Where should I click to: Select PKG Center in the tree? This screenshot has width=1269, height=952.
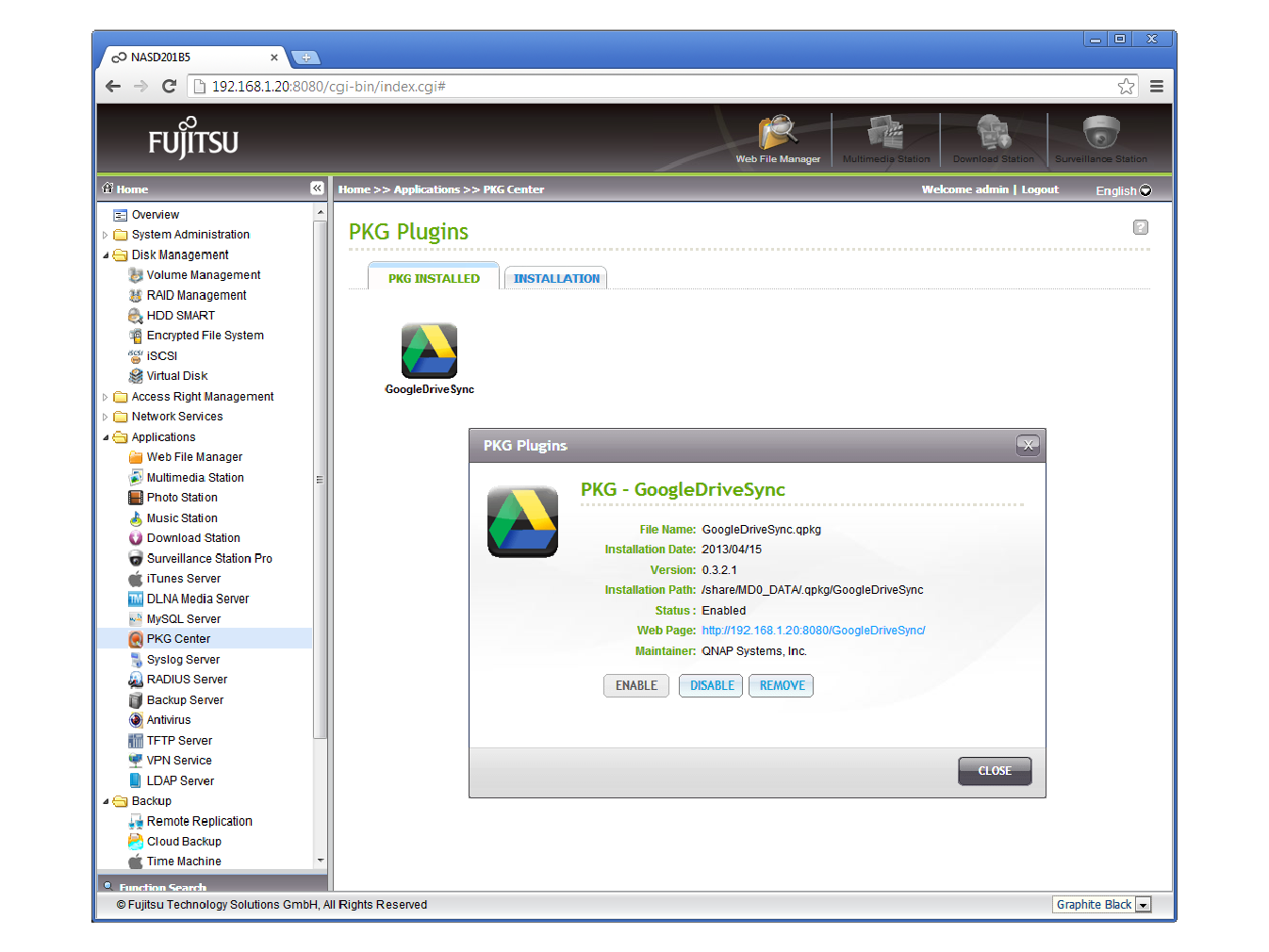tap(178, 639)
